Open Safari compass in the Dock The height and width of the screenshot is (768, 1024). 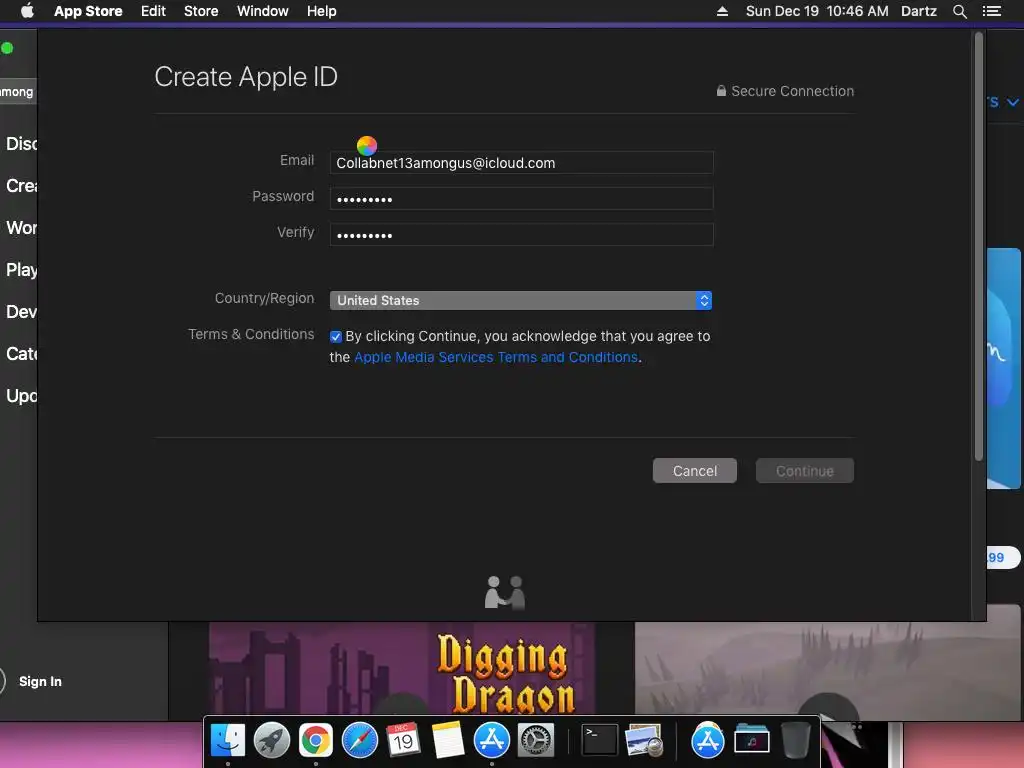[360, 741]
